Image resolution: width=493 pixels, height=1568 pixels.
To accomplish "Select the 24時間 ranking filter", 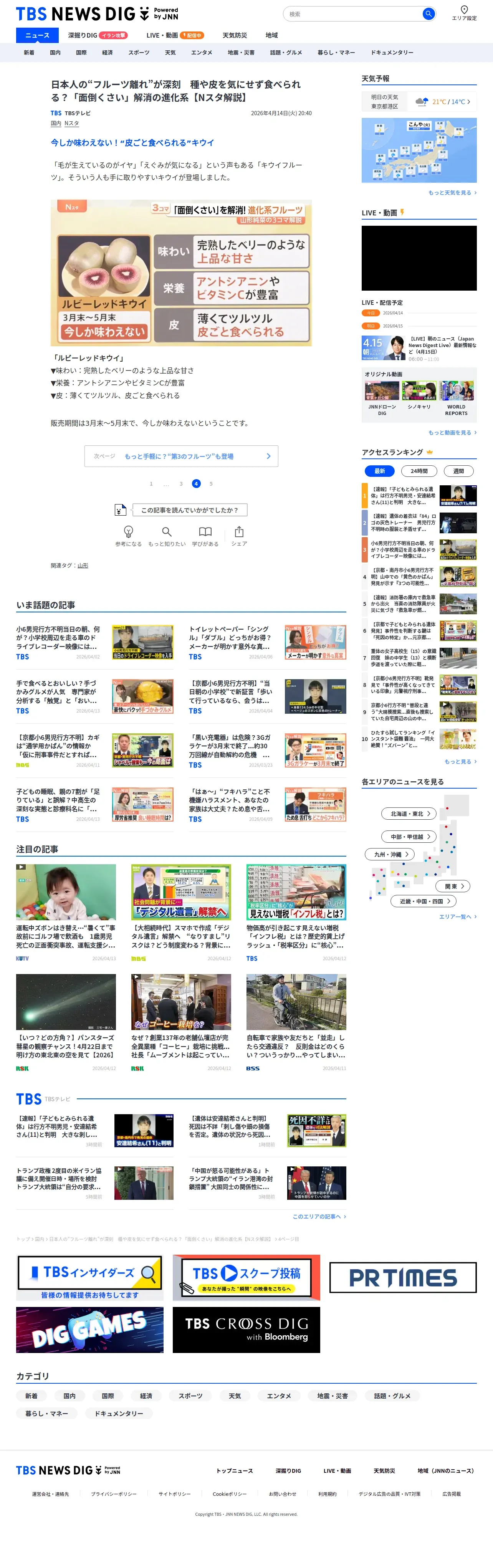I will click(419, 471).
